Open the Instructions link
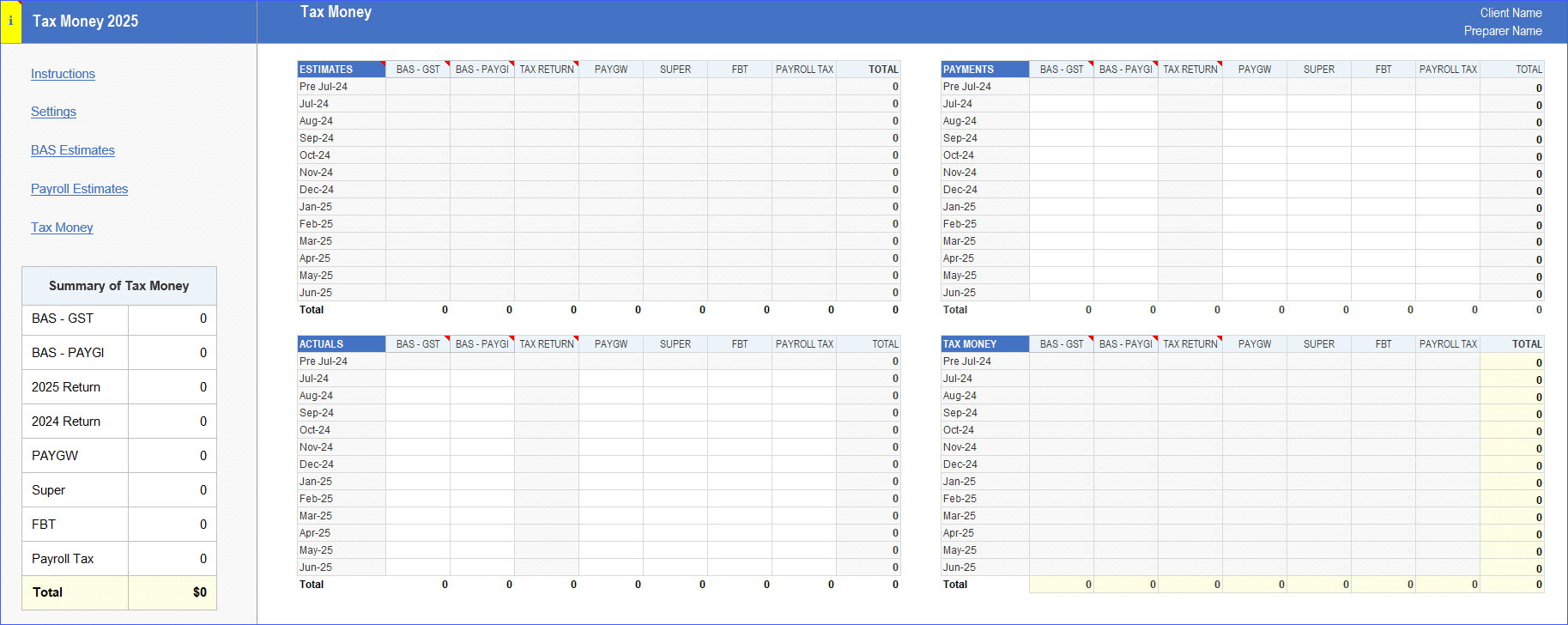This screenshot has width=1568, height=625. coord(63,74)
